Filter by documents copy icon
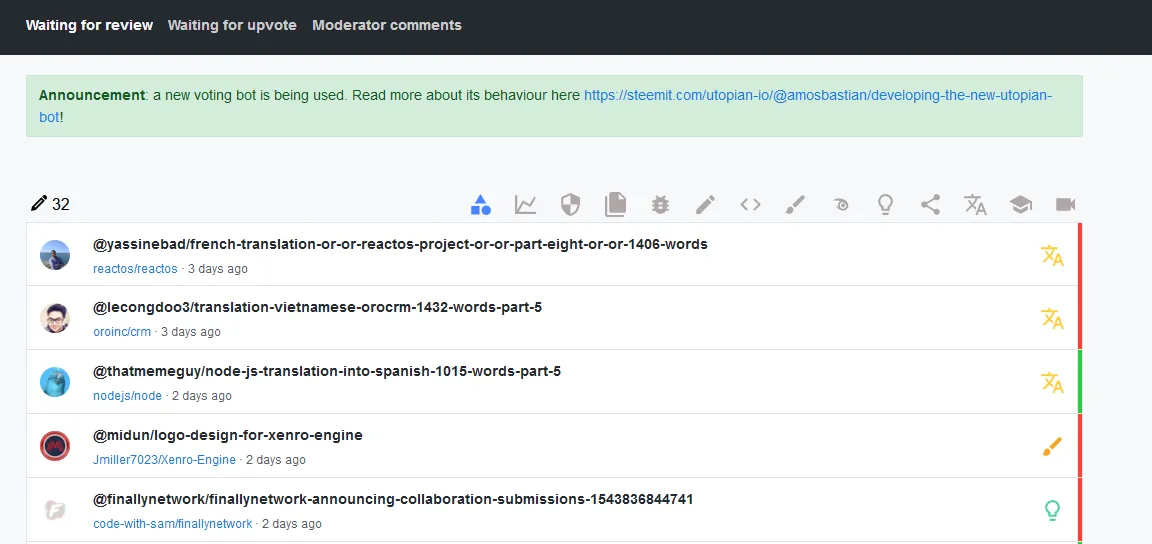1152x544 pixels. tap(615, 205)
